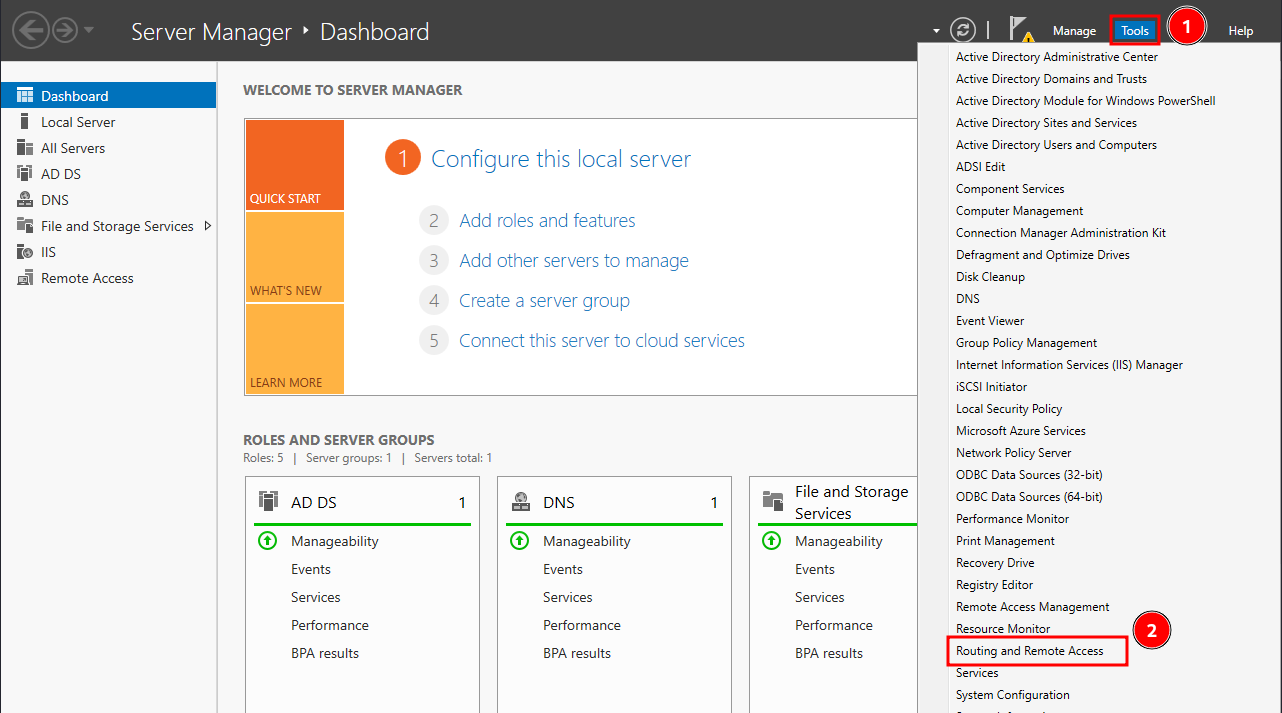
Task: Click the IIS sidebar icon
Action: tap(25, 252)
